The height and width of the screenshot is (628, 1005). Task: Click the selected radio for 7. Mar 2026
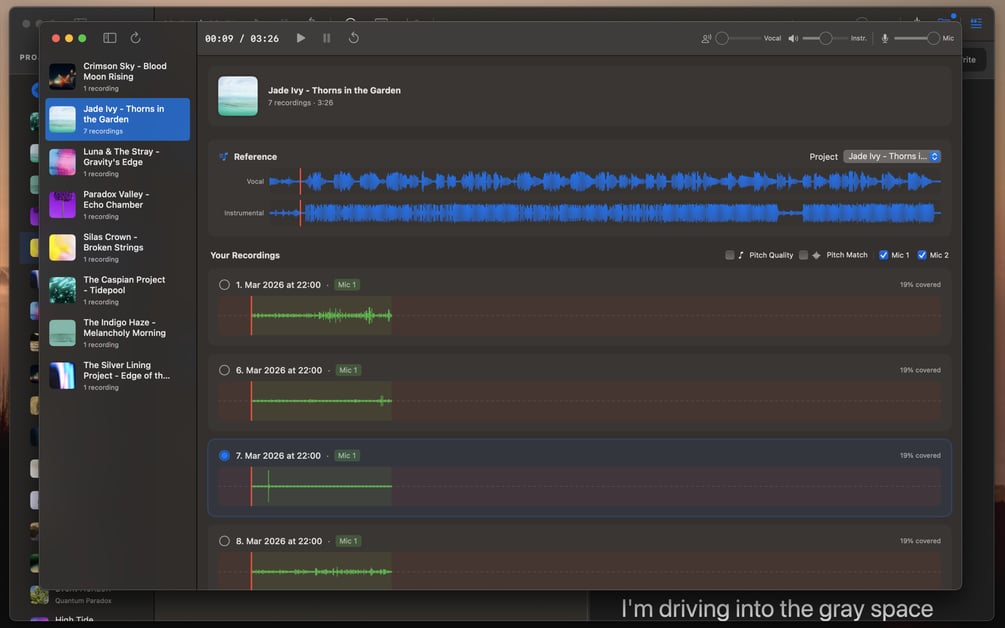[224, 456]
